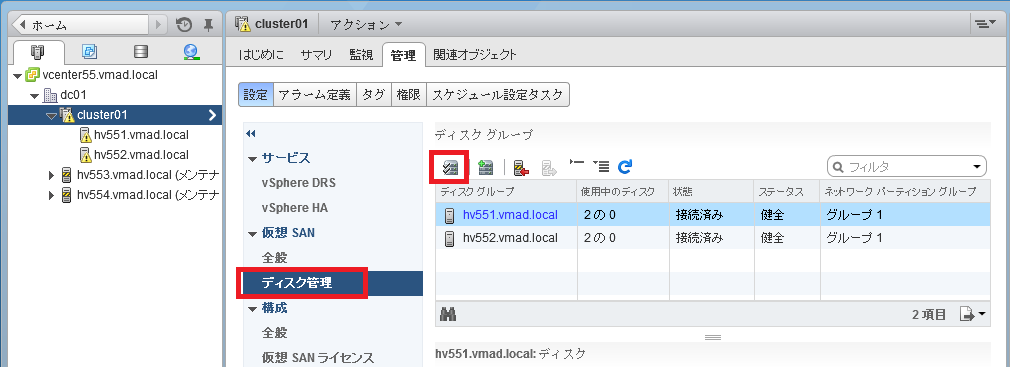Sort by ディスク グループ column header
The width and height of the screenshot is (1010, 367).
click(x=506, y=191)
